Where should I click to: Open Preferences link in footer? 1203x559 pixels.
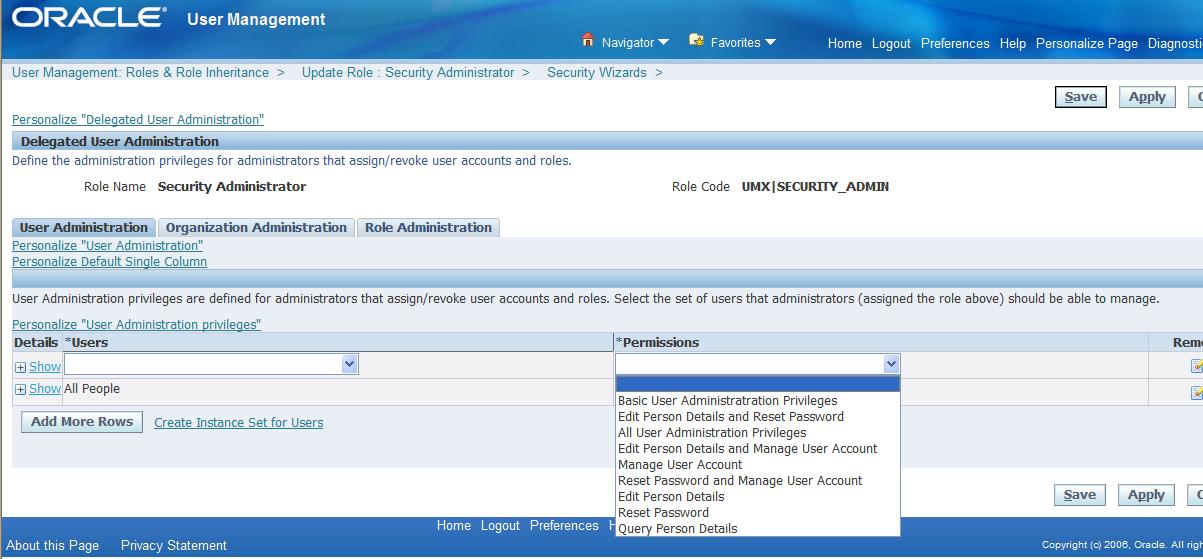coord(564,525)
